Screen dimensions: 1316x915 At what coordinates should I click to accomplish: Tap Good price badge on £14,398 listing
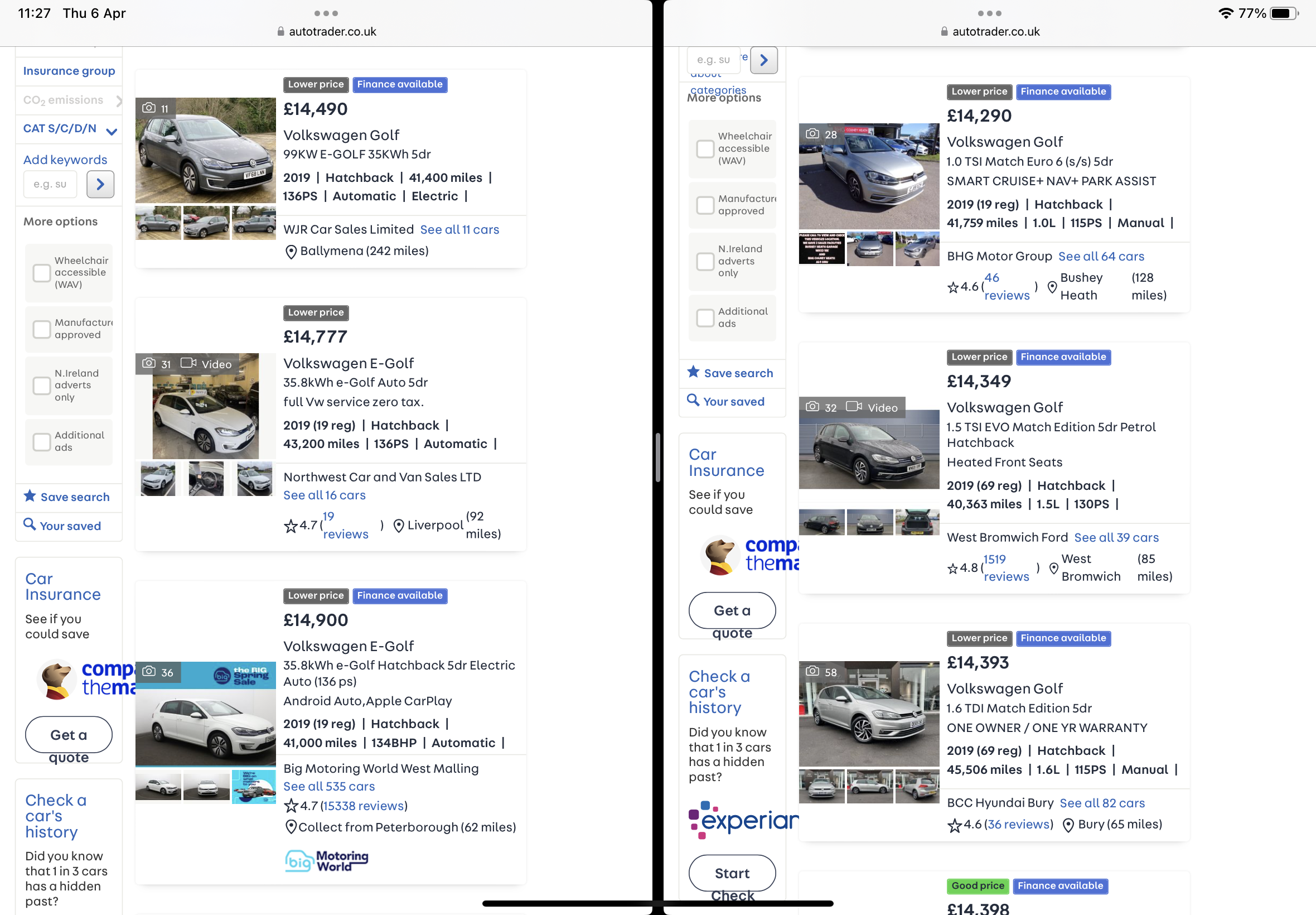click(x=978, y=886)
